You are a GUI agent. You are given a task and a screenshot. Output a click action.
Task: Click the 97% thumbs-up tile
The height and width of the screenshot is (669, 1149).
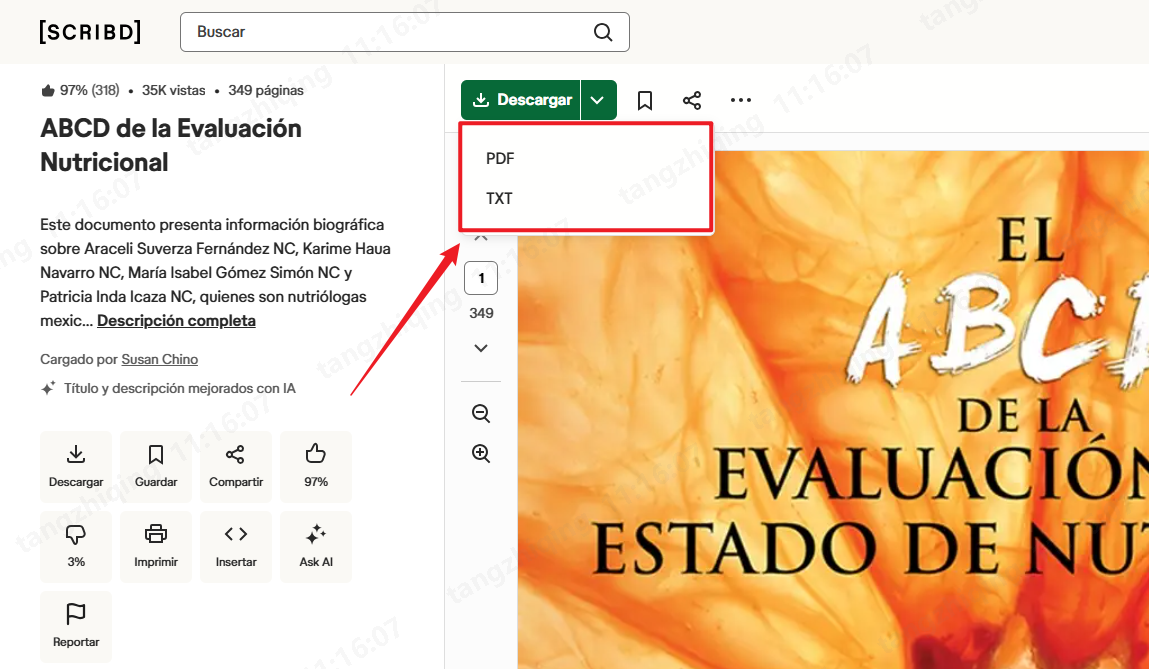[x=316, y=467]
